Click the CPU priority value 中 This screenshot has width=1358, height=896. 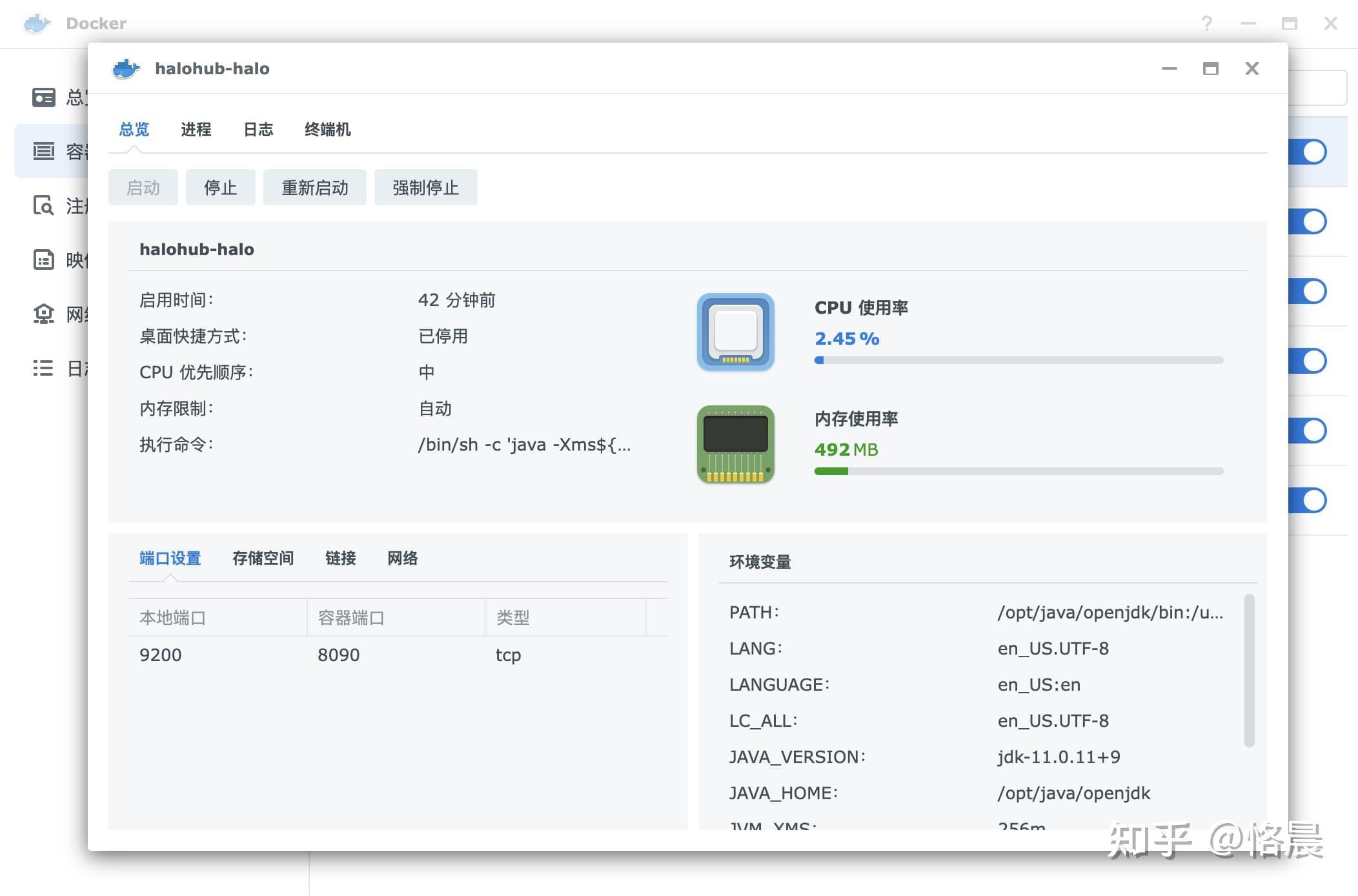[426, 372]
